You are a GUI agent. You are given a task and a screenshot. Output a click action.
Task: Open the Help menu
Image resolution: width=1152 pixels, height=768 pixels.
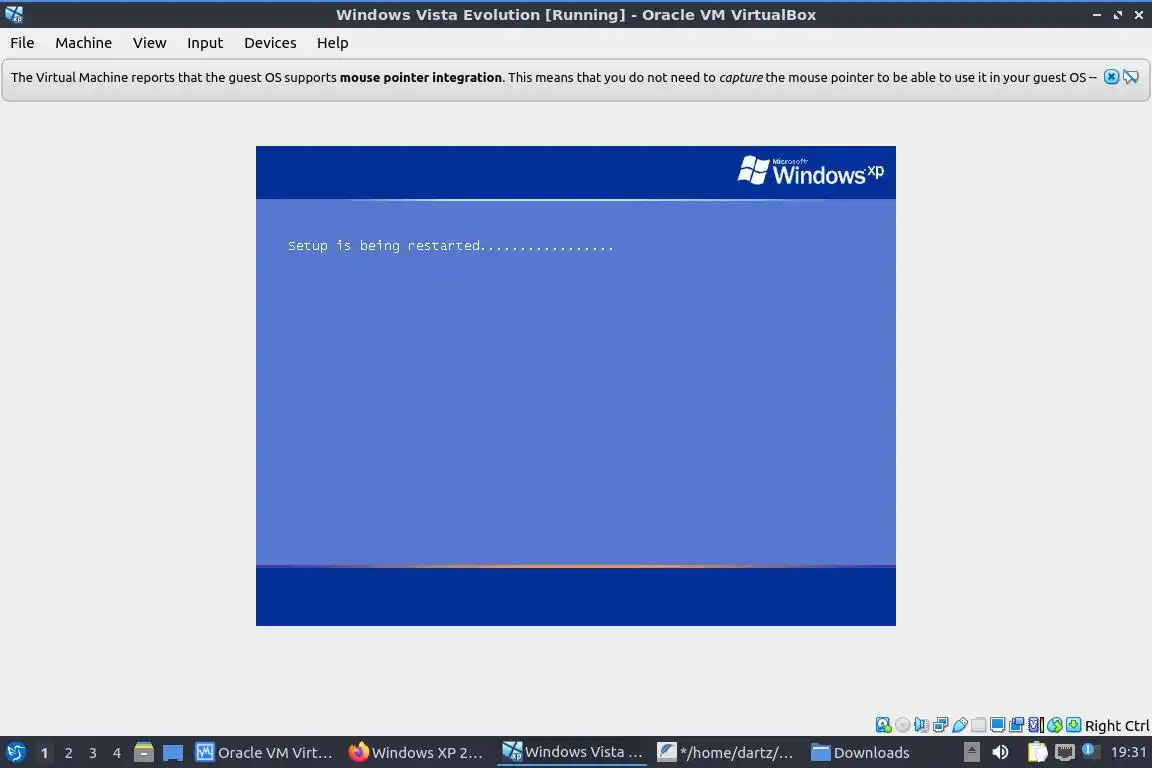click(x=332, y=43)
